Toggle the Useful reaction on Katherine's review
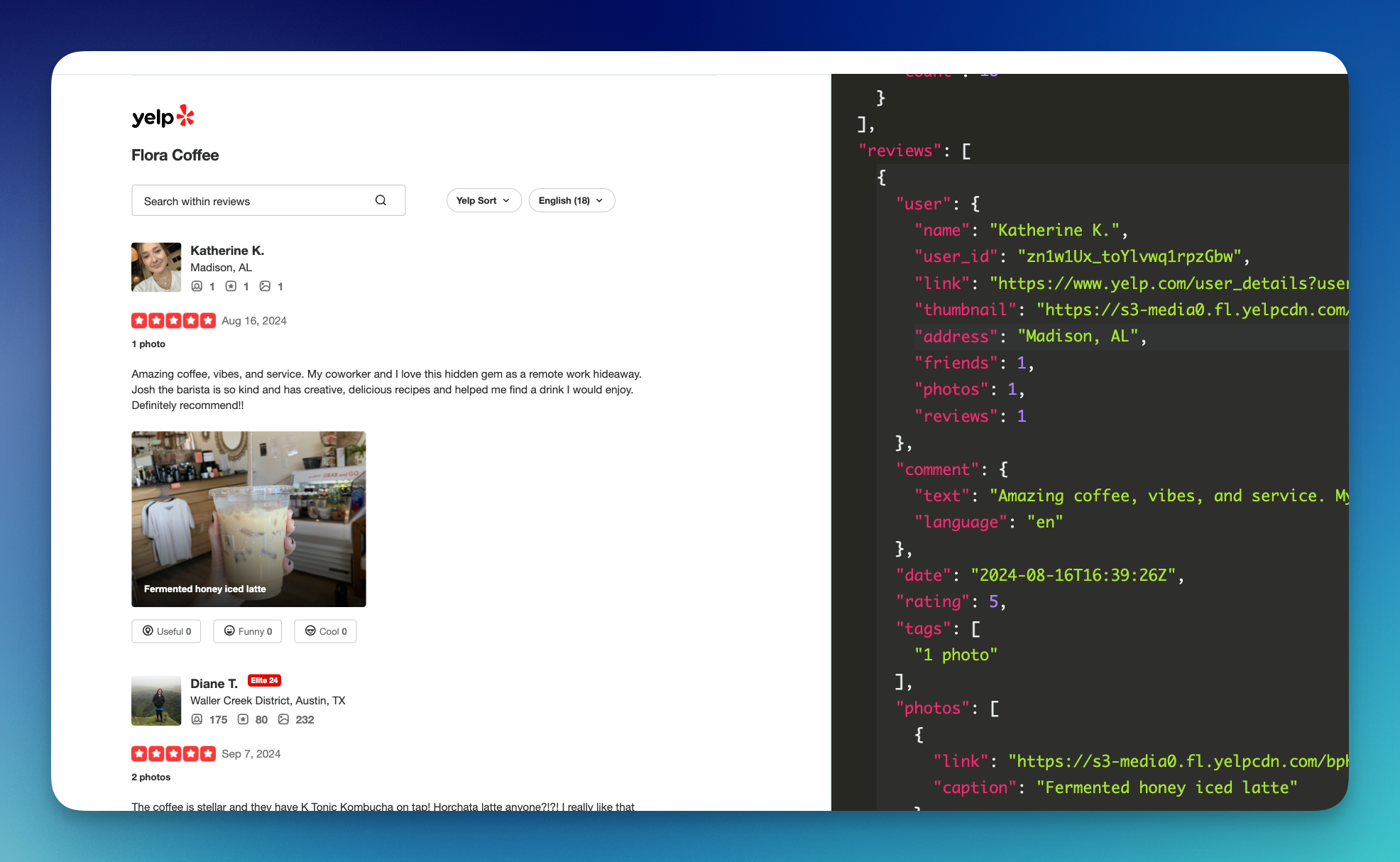1400x862 pixels. [166, 631]
